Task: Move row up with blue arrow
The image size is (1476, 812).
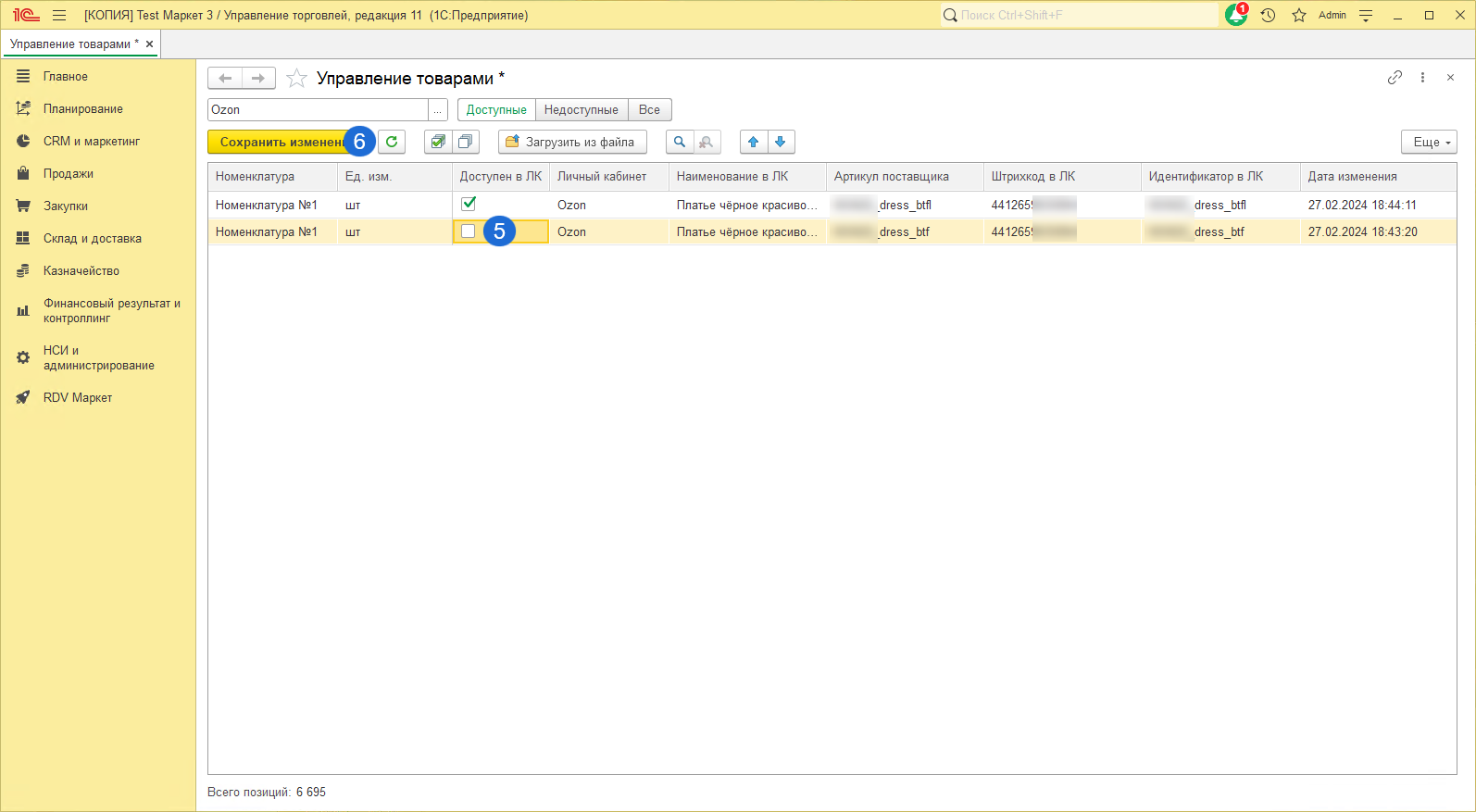Action: [x=754, y=142]
